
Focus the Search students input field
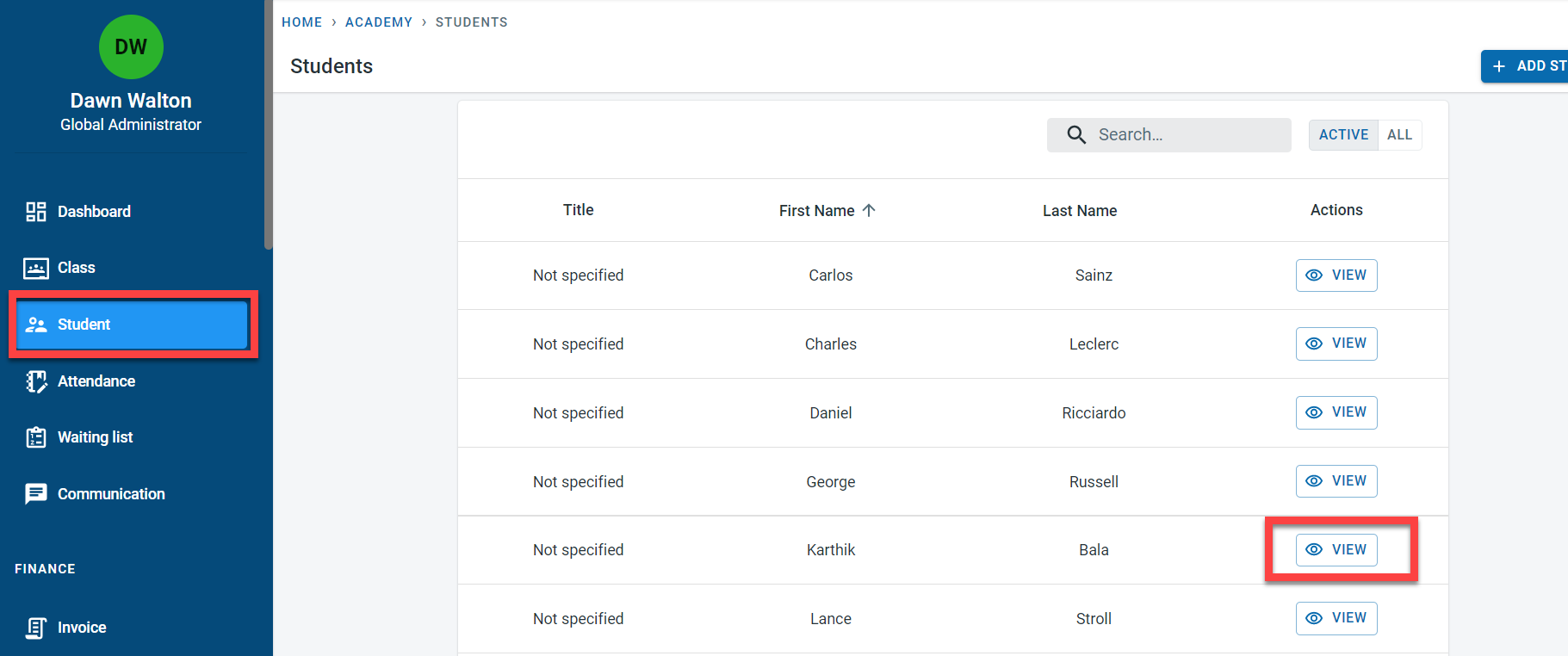click(x=1188, y=135)
